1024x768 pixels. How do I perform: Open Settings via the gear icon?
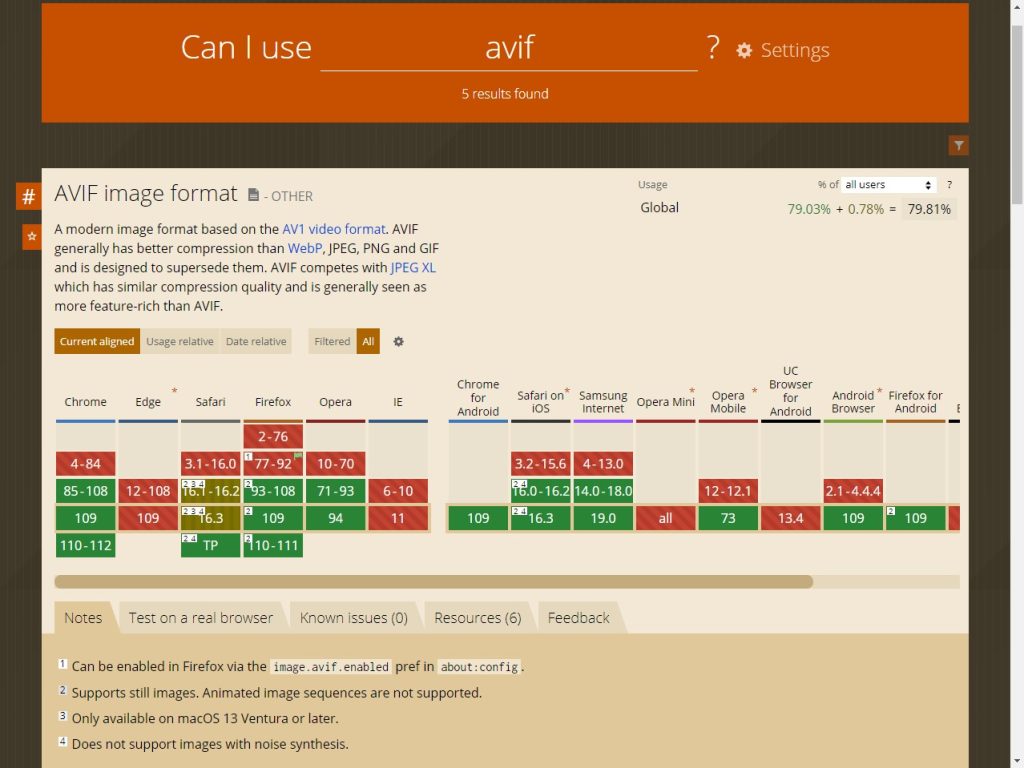[744, 50]
